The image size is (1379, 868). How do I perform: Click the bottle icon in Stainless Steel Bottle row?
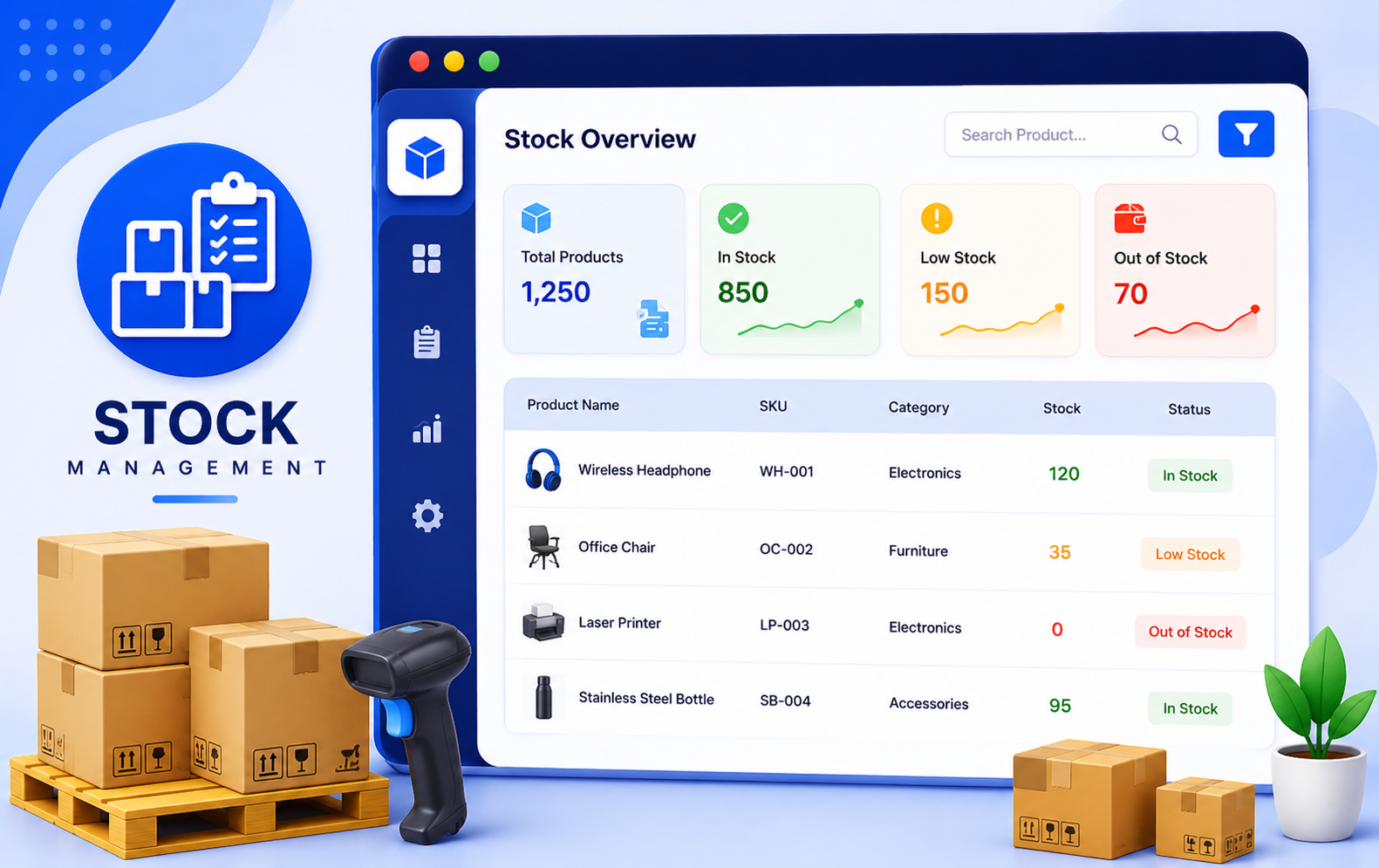pyautogui.click(x=543, y=697)
